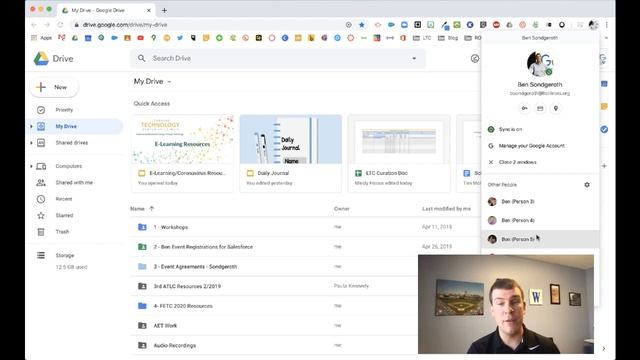The width and height of the screenshot is (640, 360).
Task: Click Manage your Google Account
Action: [x=540, y=146]
